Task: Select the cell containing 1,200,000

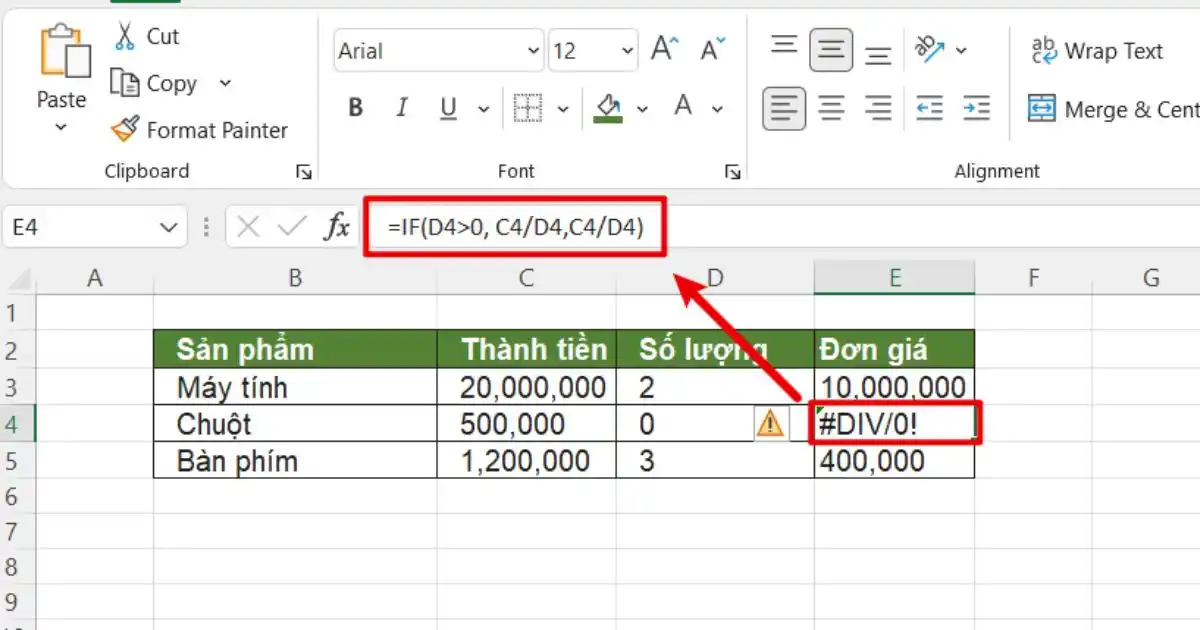Action: point(526,461)
